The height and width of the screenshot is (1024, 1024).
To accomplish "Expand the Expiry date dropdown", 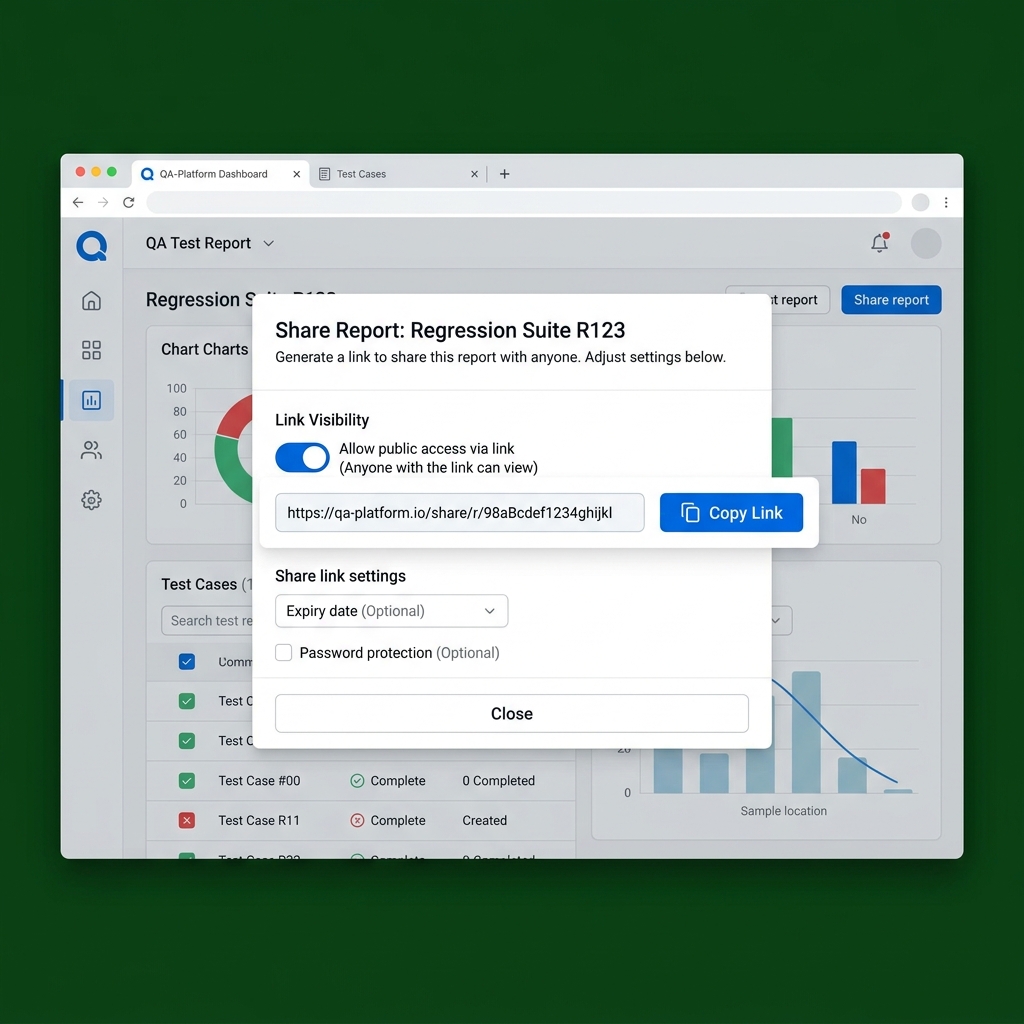I will 391,611.
